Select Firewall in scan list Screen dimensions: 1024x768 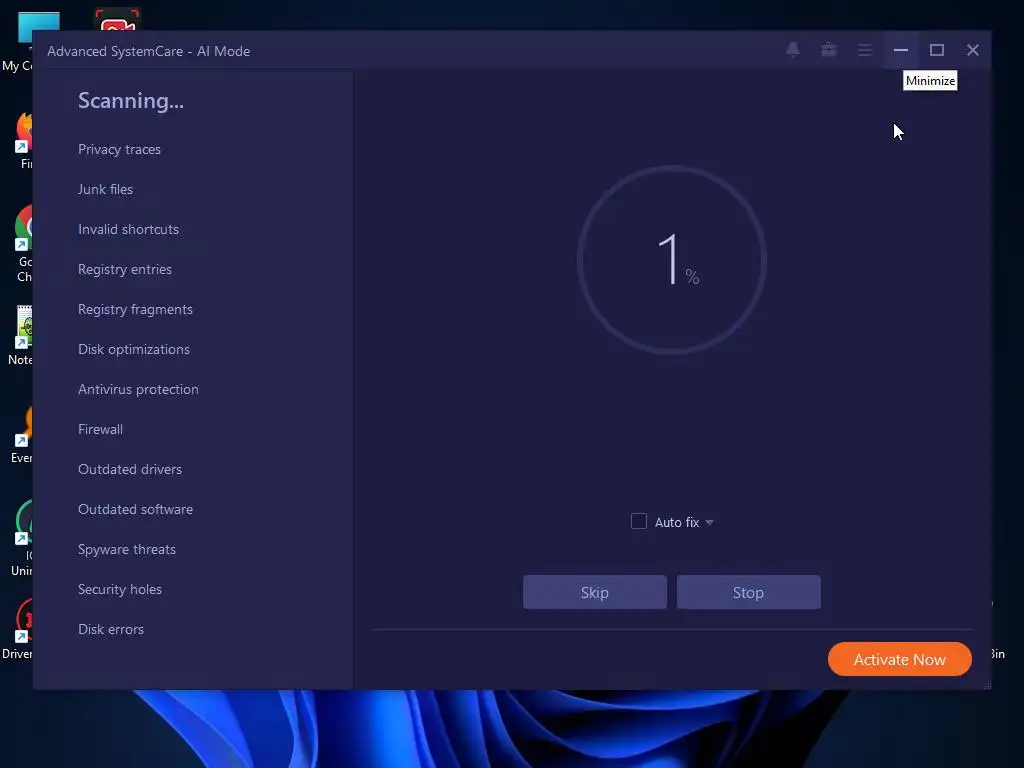coord(101,429)
